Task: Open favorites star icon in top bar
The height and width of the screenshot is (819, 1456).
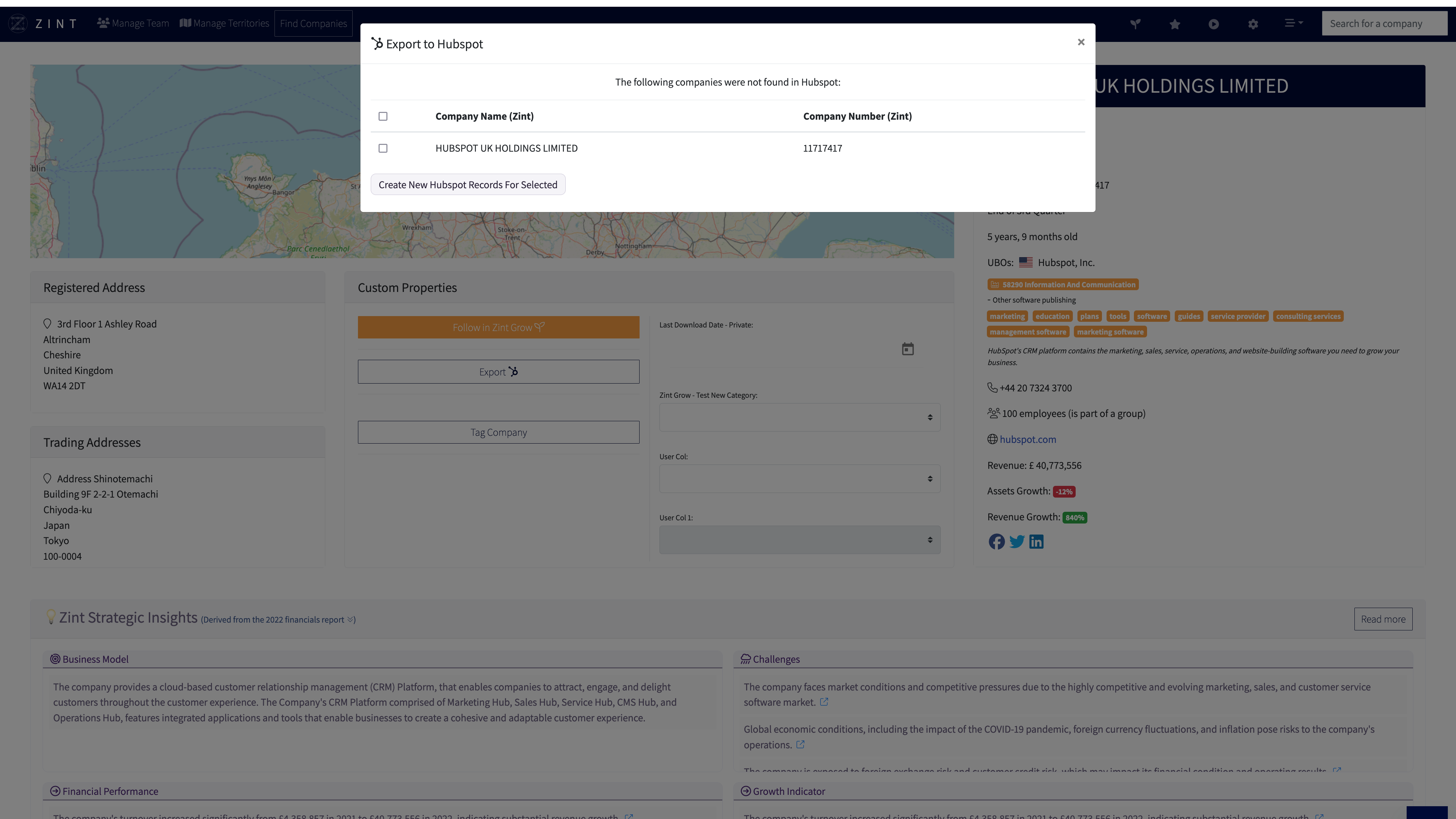Action: pyautogui.click(x=1174, y=24)
